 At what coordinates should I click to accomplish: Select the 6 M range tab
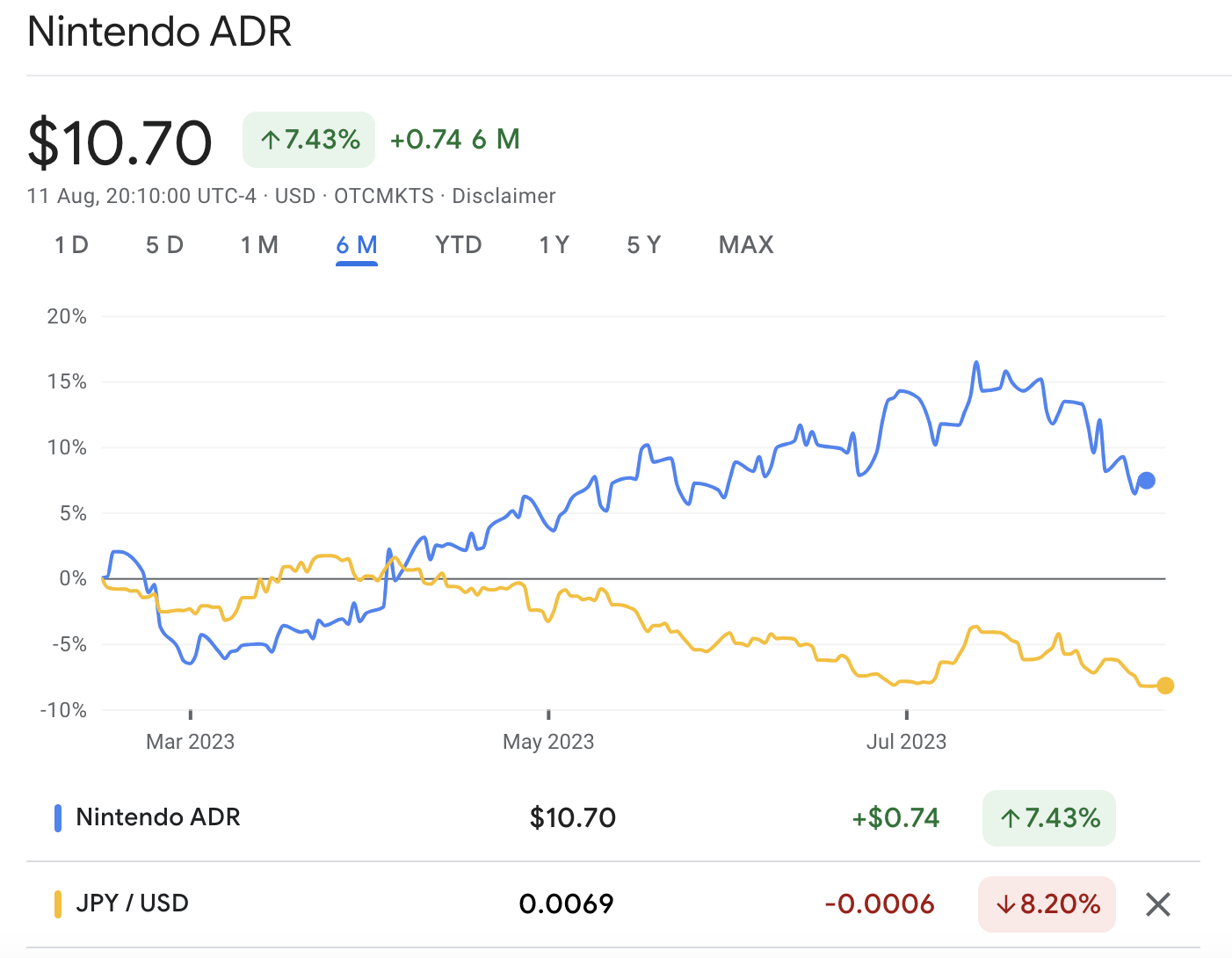pos(357,245)
